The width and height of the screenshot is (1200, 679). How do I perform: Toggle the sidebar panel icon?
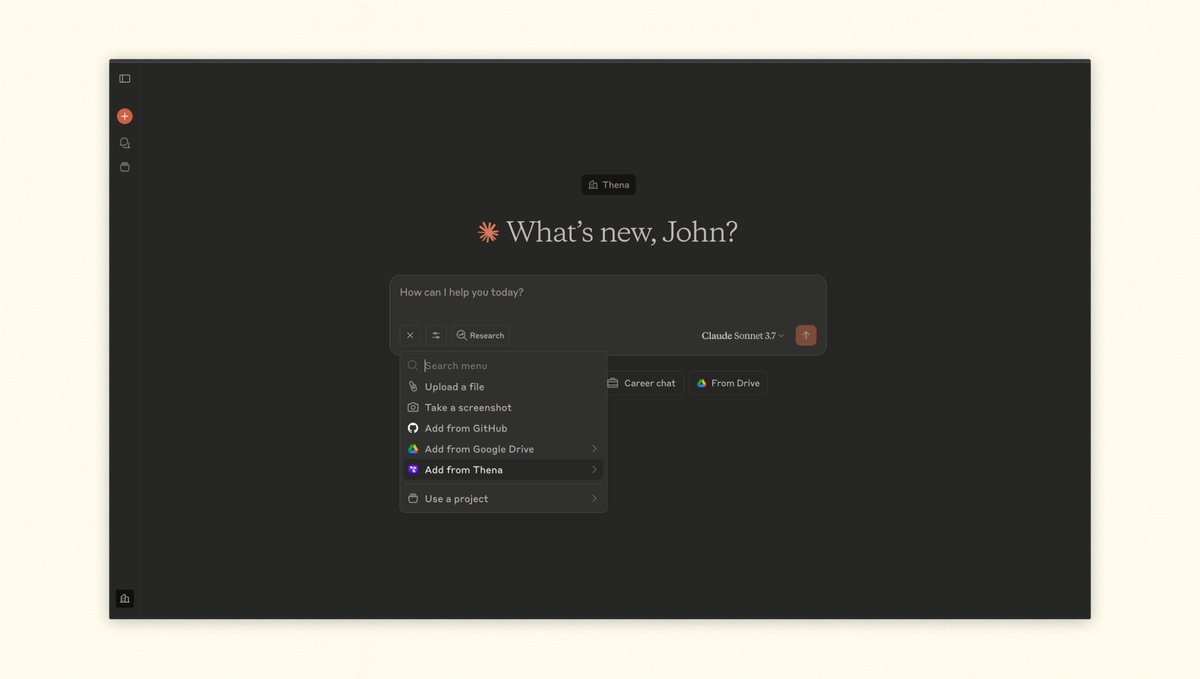pyautogui.click(x=125, y=79)
